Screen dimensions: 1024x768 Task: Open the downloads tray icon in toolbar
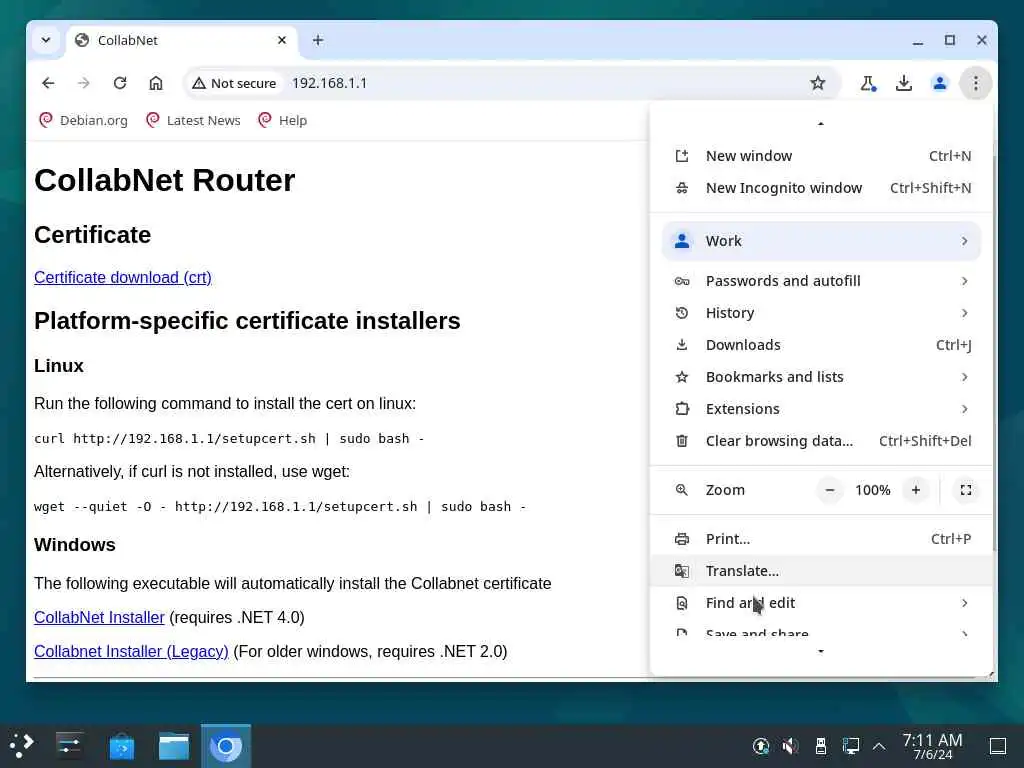pos(904,83)
